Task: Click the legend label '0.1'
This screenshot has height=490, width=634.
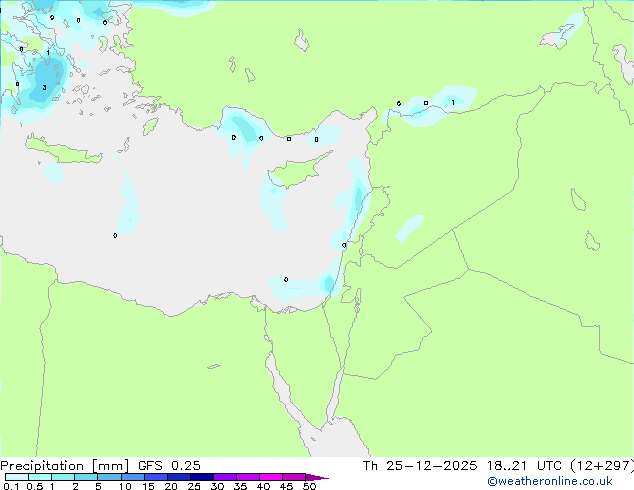Action: click(x=11, y=486)
